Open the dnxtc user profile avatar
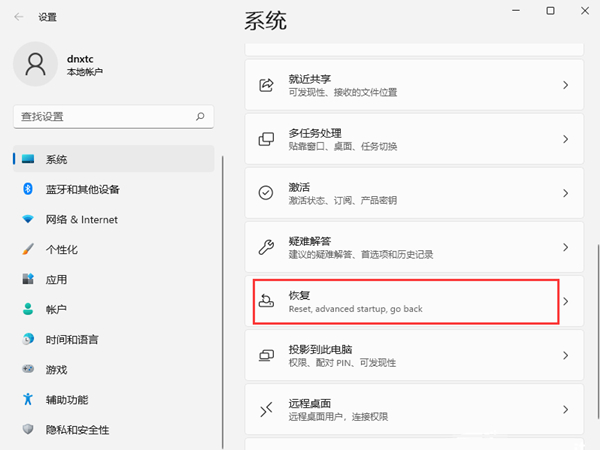 click(x=35, y=64)
